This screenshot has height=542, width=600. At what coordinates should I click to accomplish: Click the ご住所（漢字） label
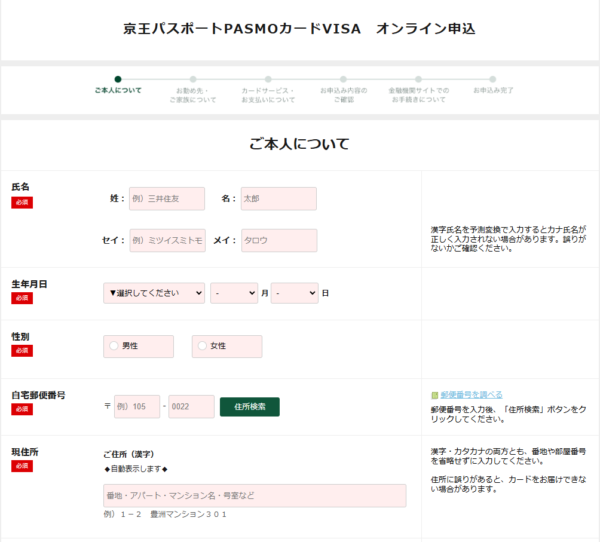pyautogui.click(x=129, y=454)
